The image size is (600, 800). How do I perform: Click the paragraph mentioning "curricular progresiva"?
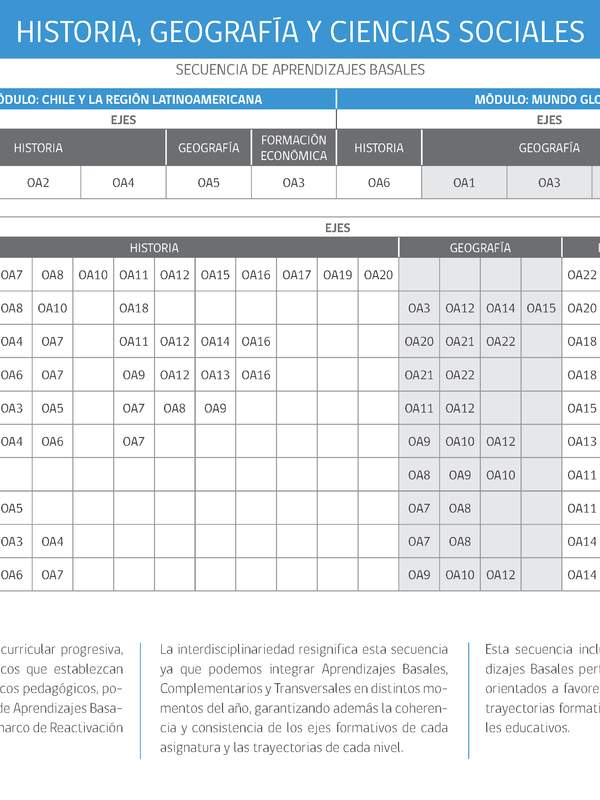coord(62,689)
